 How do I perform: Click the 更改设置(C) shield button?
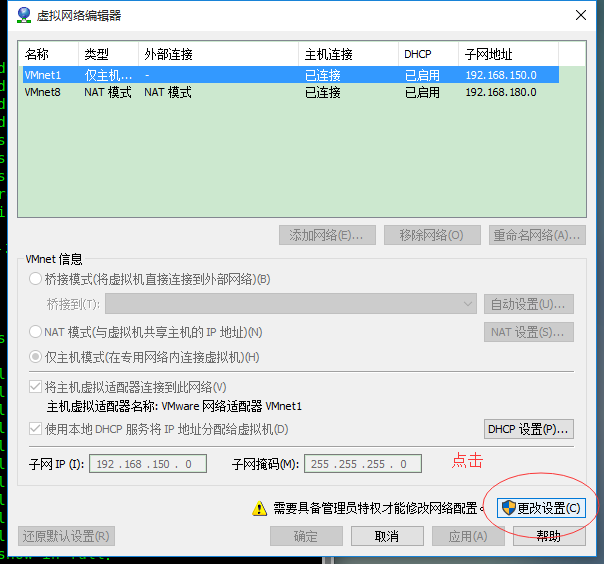(x=541, y=508)
